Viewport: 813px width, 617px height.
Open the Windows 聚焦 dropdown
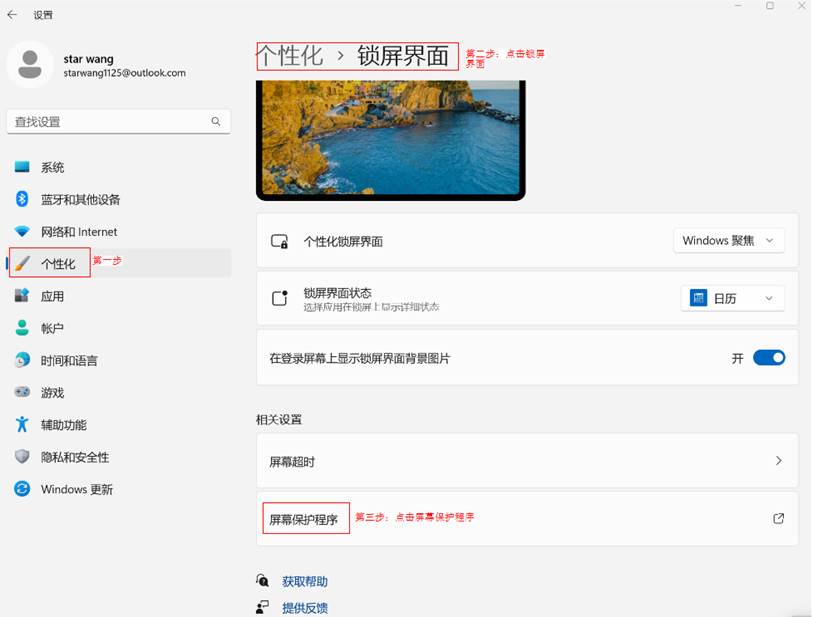[x=729, y=241]
